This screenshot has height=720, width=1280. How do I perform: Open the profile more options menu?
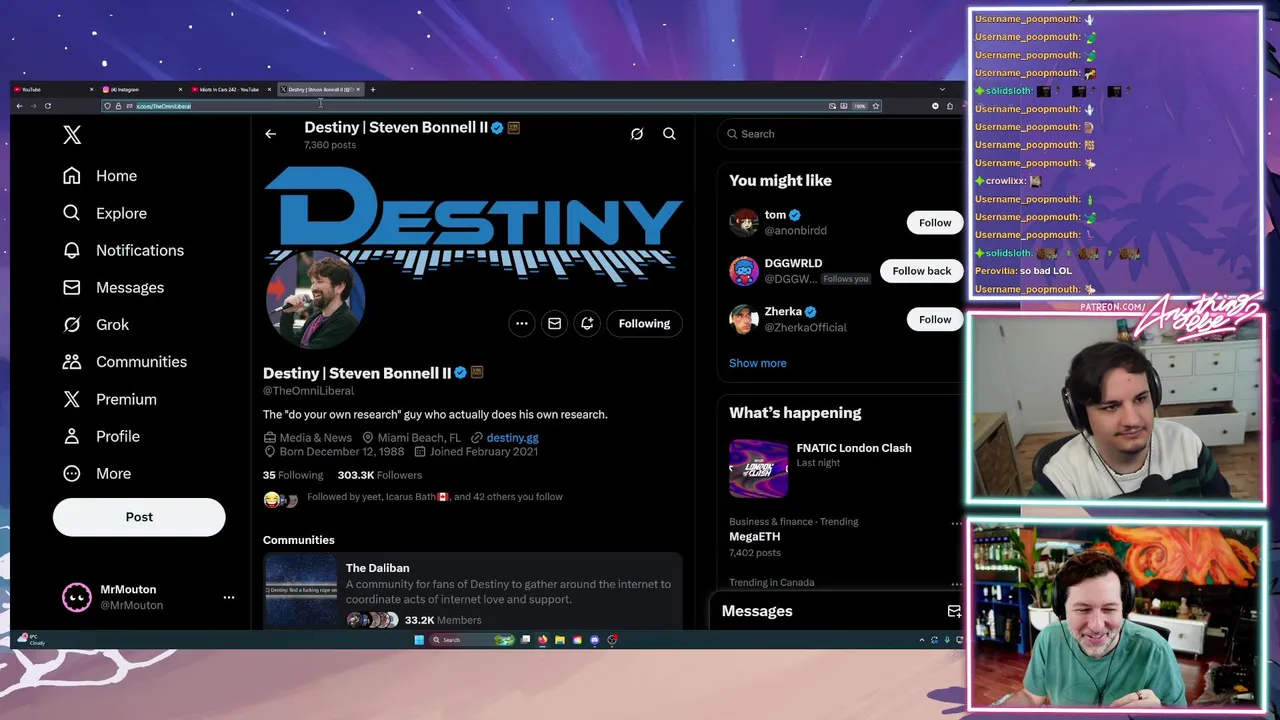tap(522, 323)
